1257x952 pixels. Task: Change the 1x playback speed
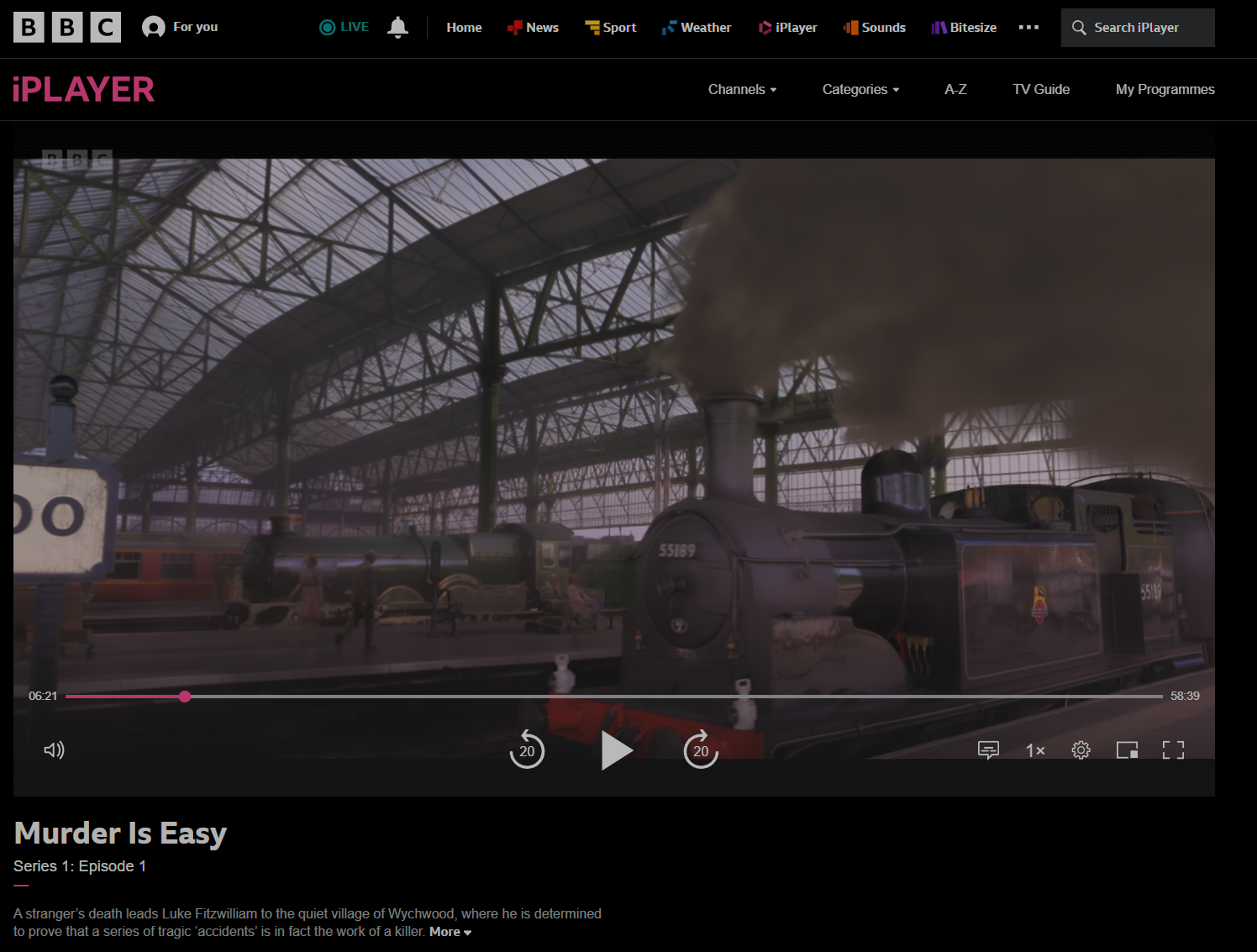click(1035, 750)
